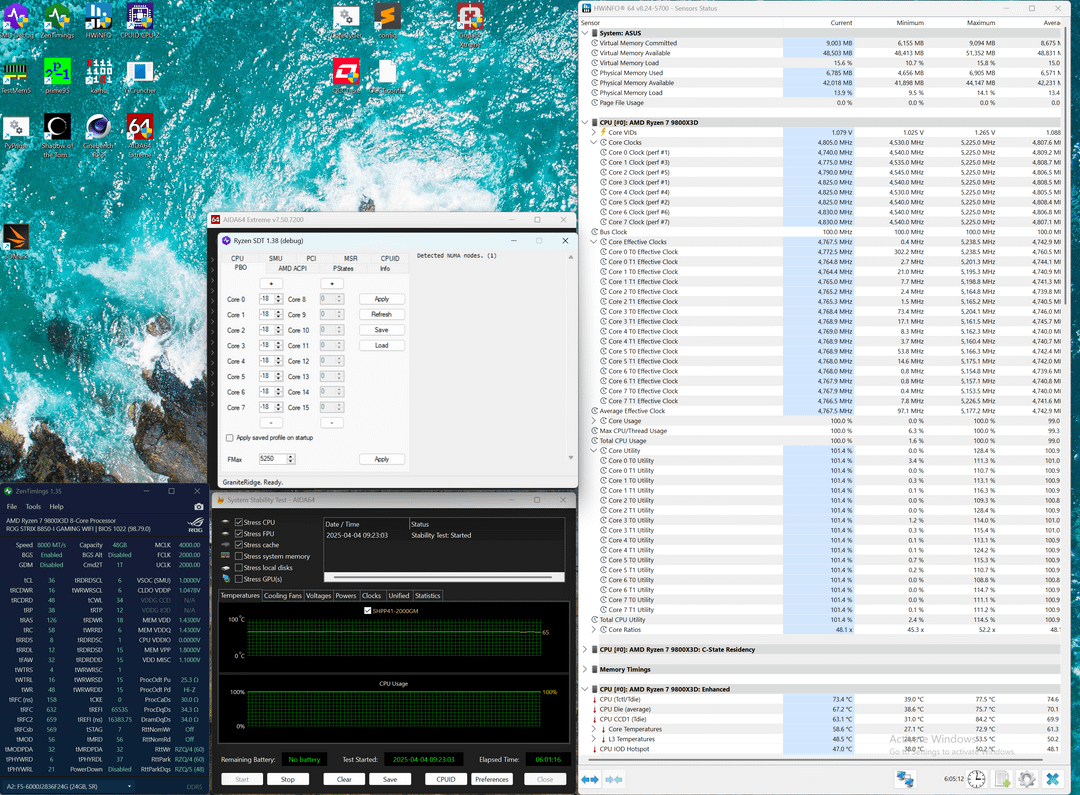Open the ZenTimings Tools menu
This screenshot has height=795, width=1080.
(33, 506)
